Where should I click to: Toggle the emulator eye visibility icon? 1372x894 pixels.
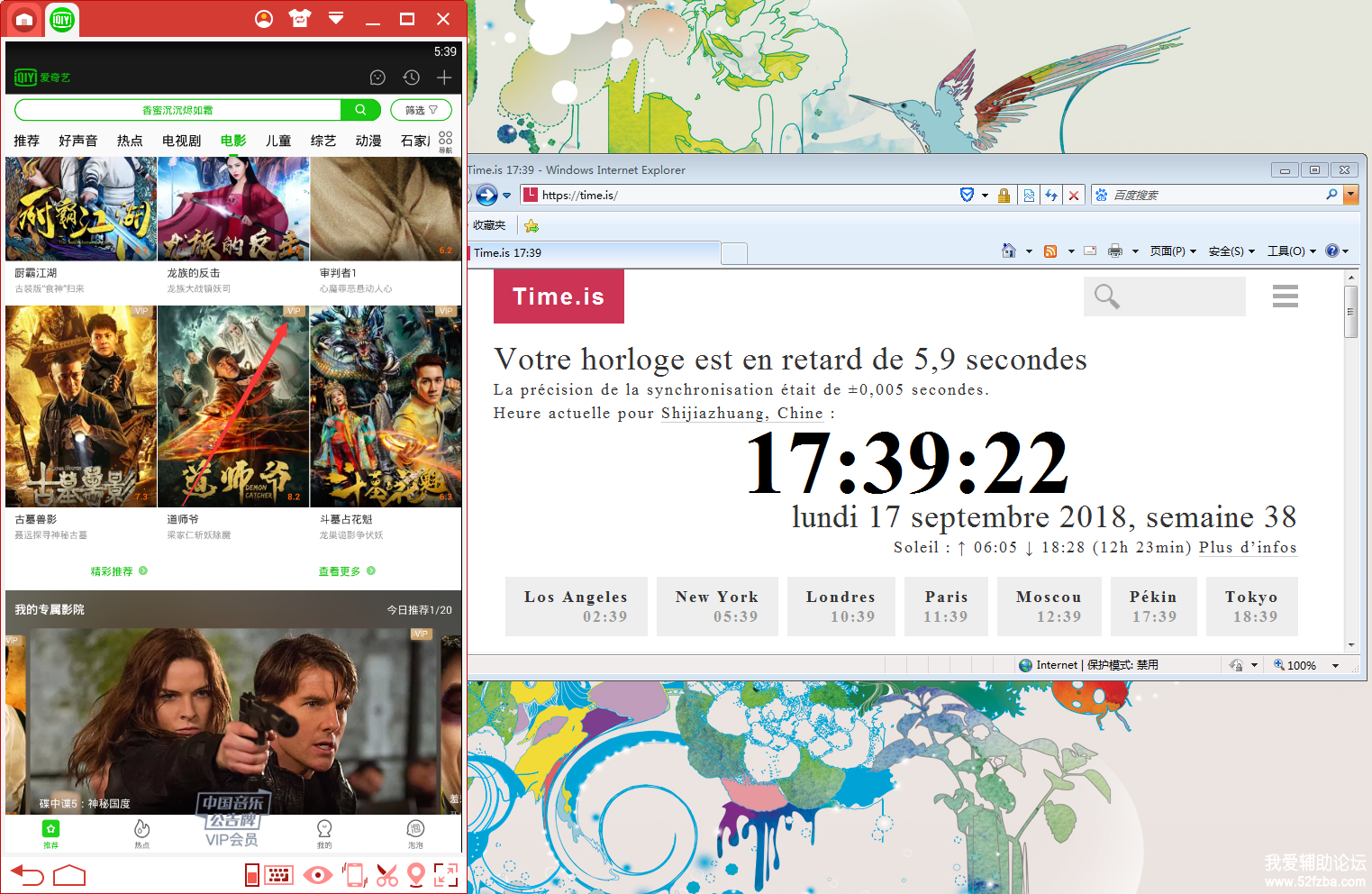(x=317, y=875)
